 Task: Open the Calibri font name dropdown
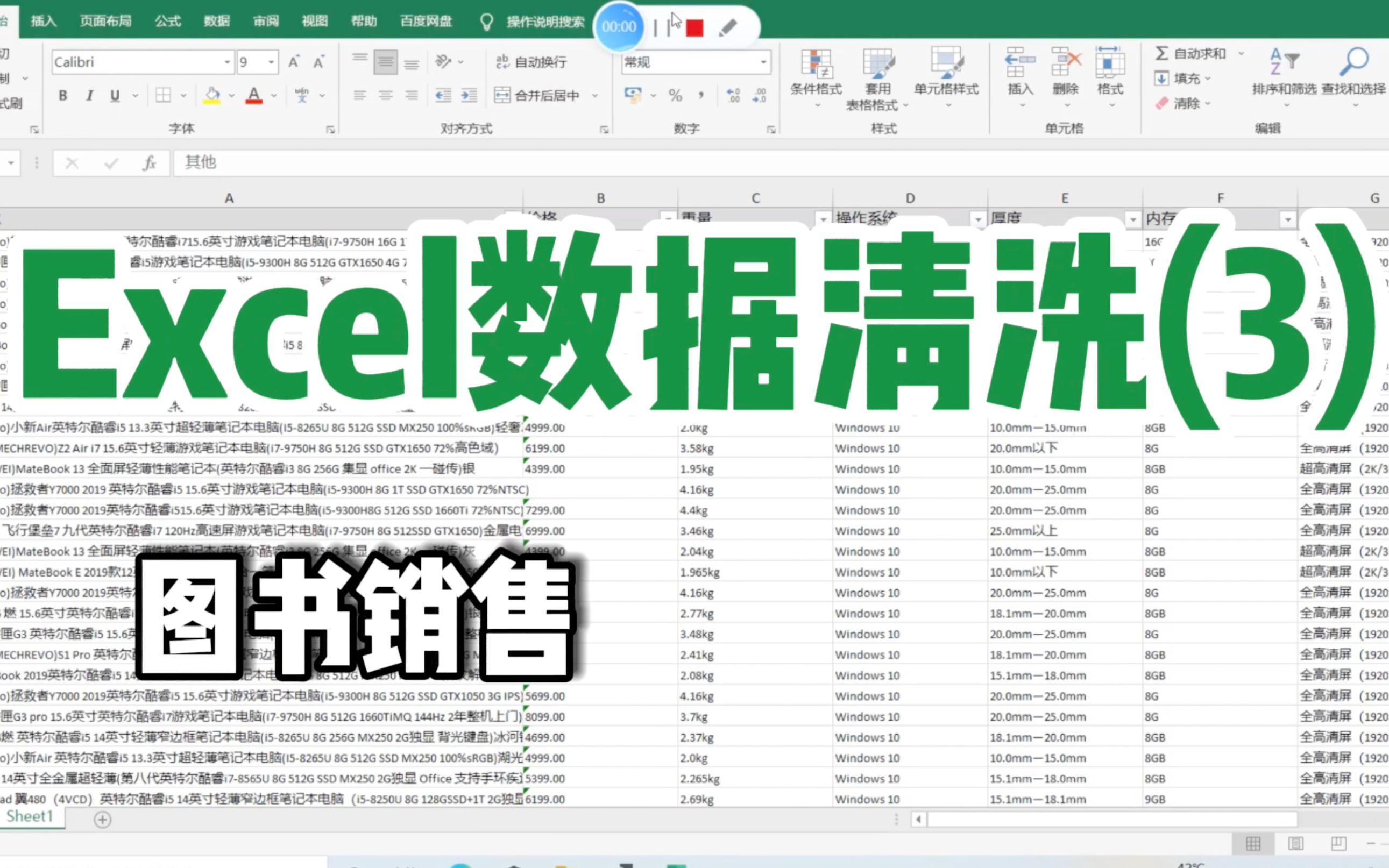point(228,62)
